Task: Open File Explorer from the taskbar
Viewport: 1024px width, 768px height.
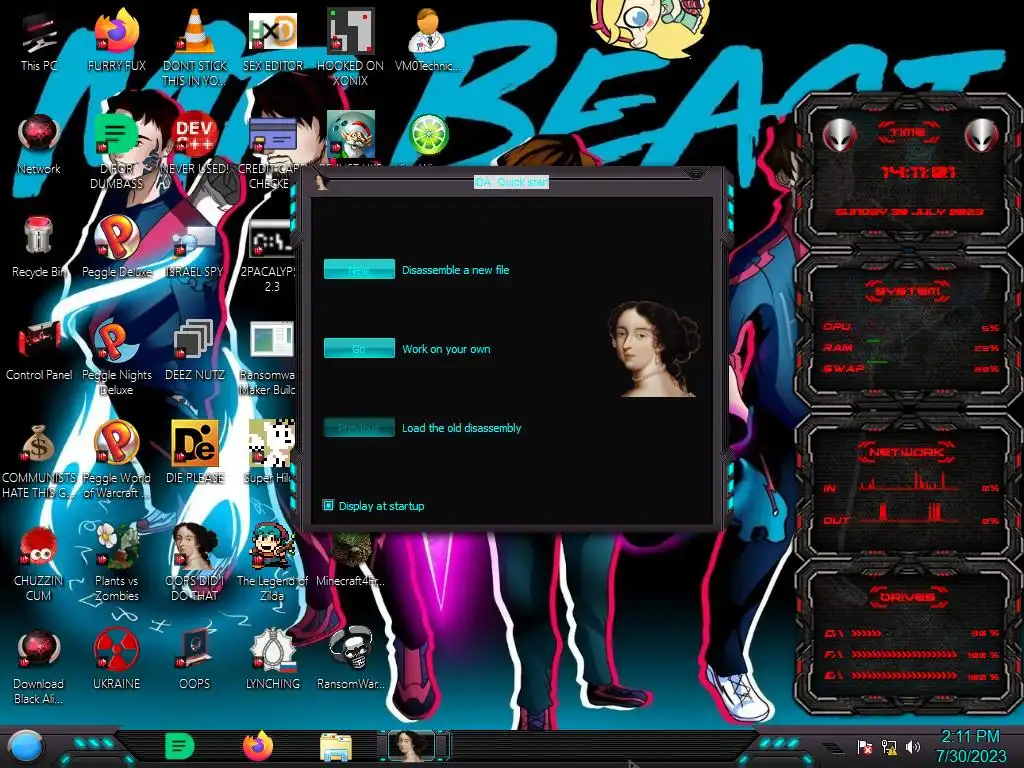Action: pos(336,747)
